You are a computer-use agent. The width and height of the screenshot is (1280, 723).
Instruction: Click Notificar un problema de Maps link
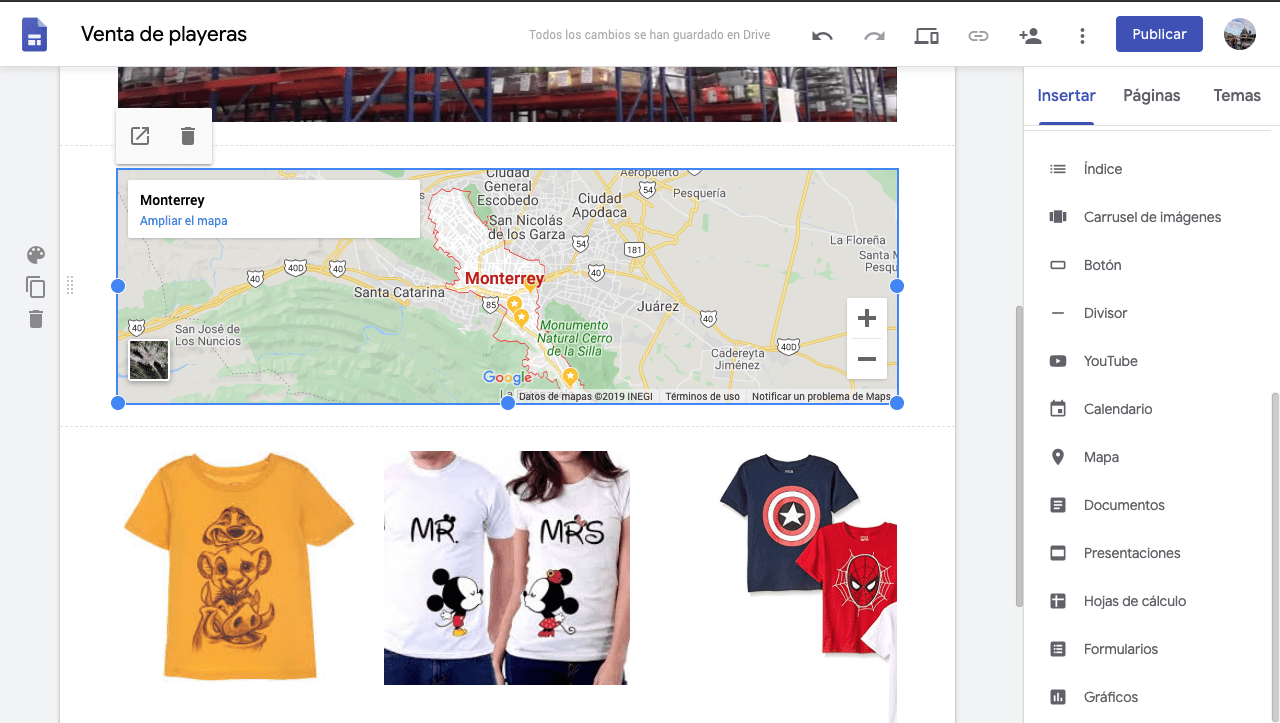point(821,397)
